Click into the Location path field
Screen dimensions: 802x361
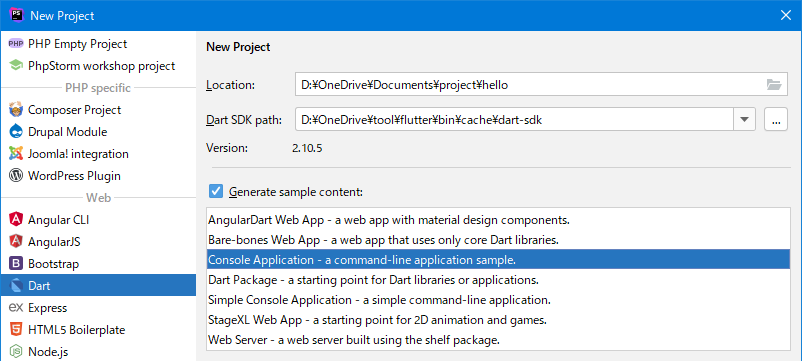541,85
